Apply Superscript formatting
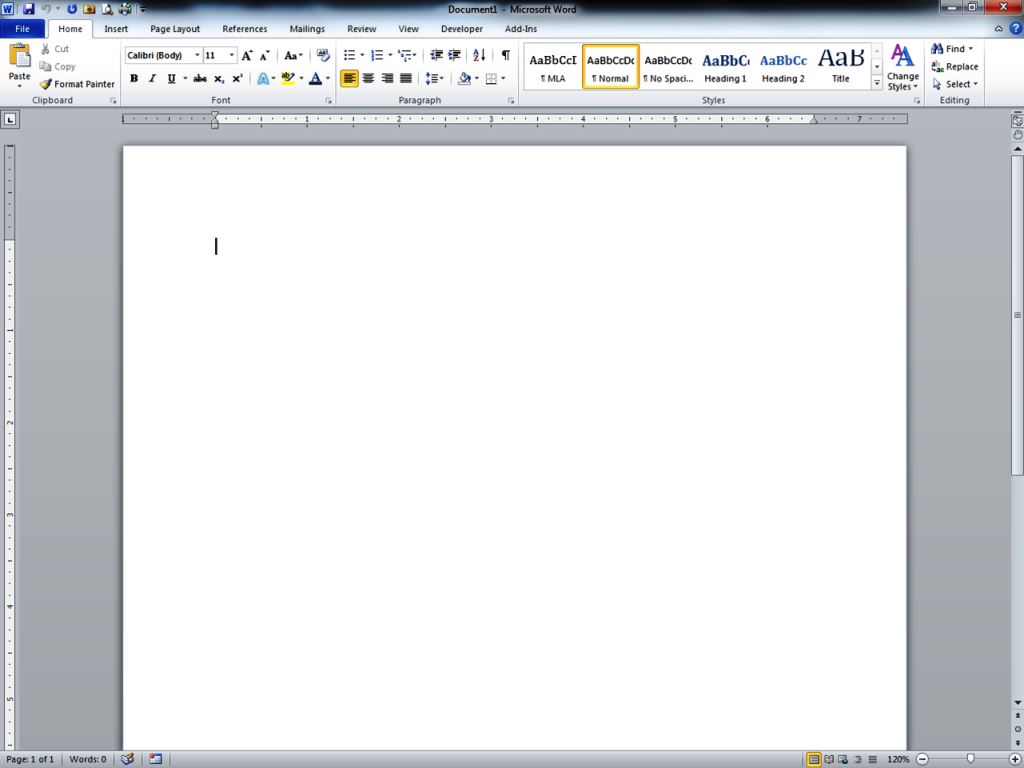The image size is (1024, 768). point(237,78)
